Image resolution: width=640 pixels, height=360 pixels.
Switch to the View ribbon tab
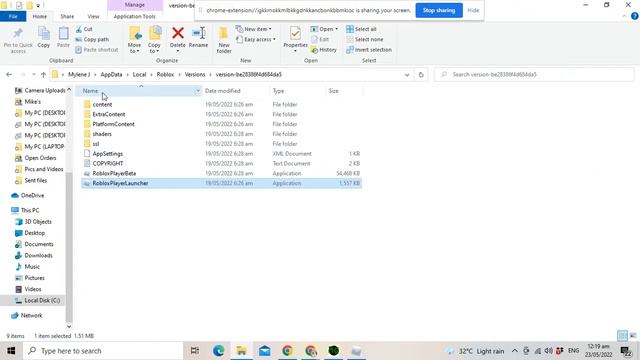(x=93, y=16)
